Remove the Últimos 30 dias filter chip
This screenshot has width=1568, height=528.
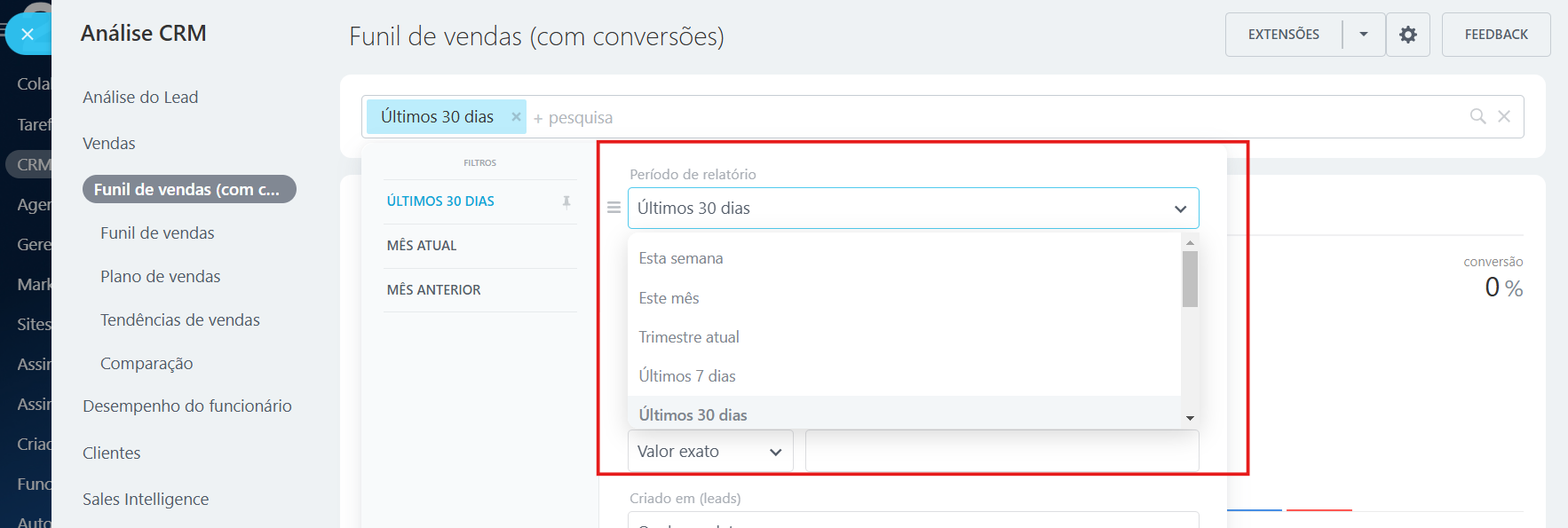coord(516,116)
